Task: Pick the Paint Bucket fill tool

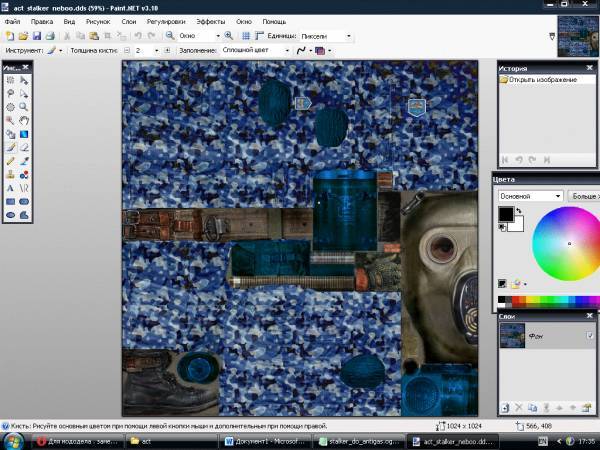Action: 10,133
